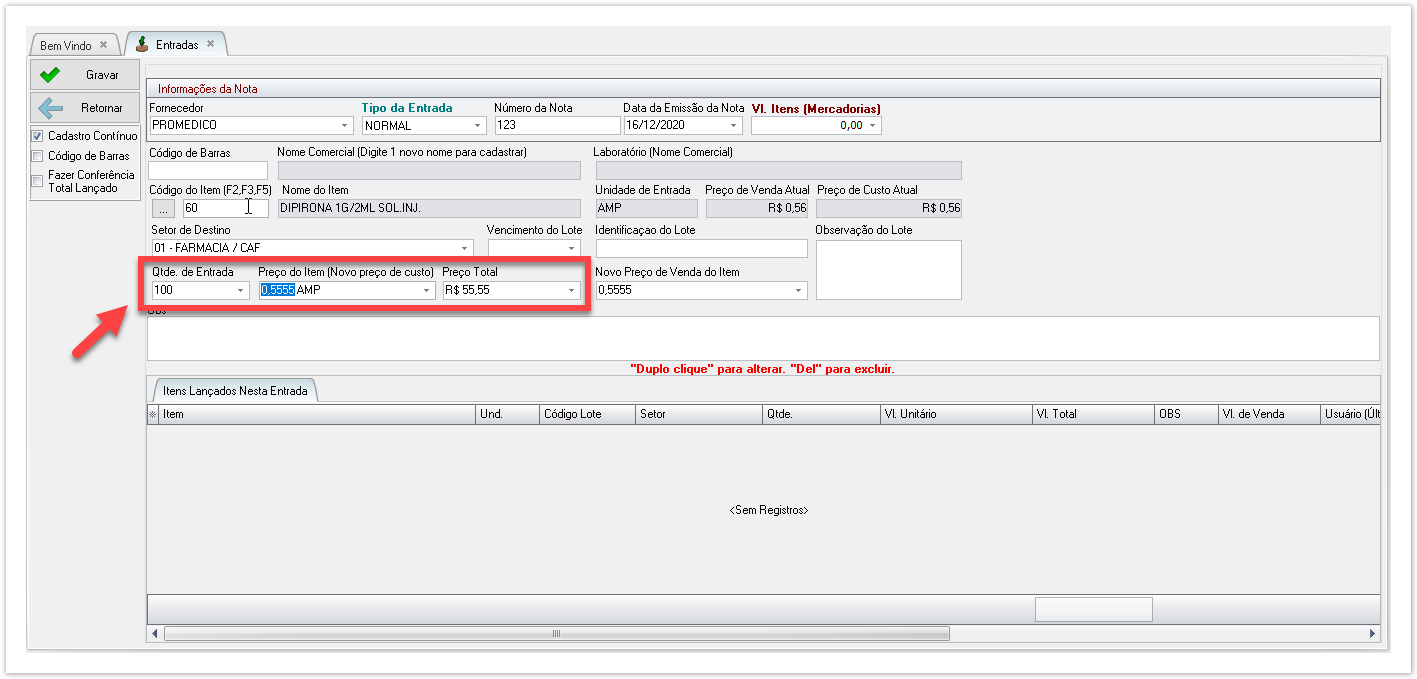Click the horizontal scrollbar thumb

[556, 634]
